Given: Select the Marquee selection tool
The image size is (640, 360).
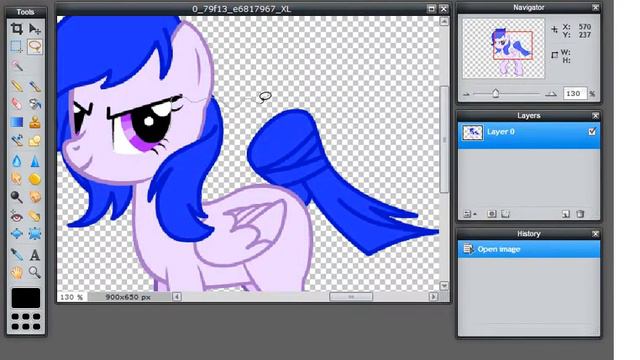Looking at the screenshot, I should click(17, 47).
